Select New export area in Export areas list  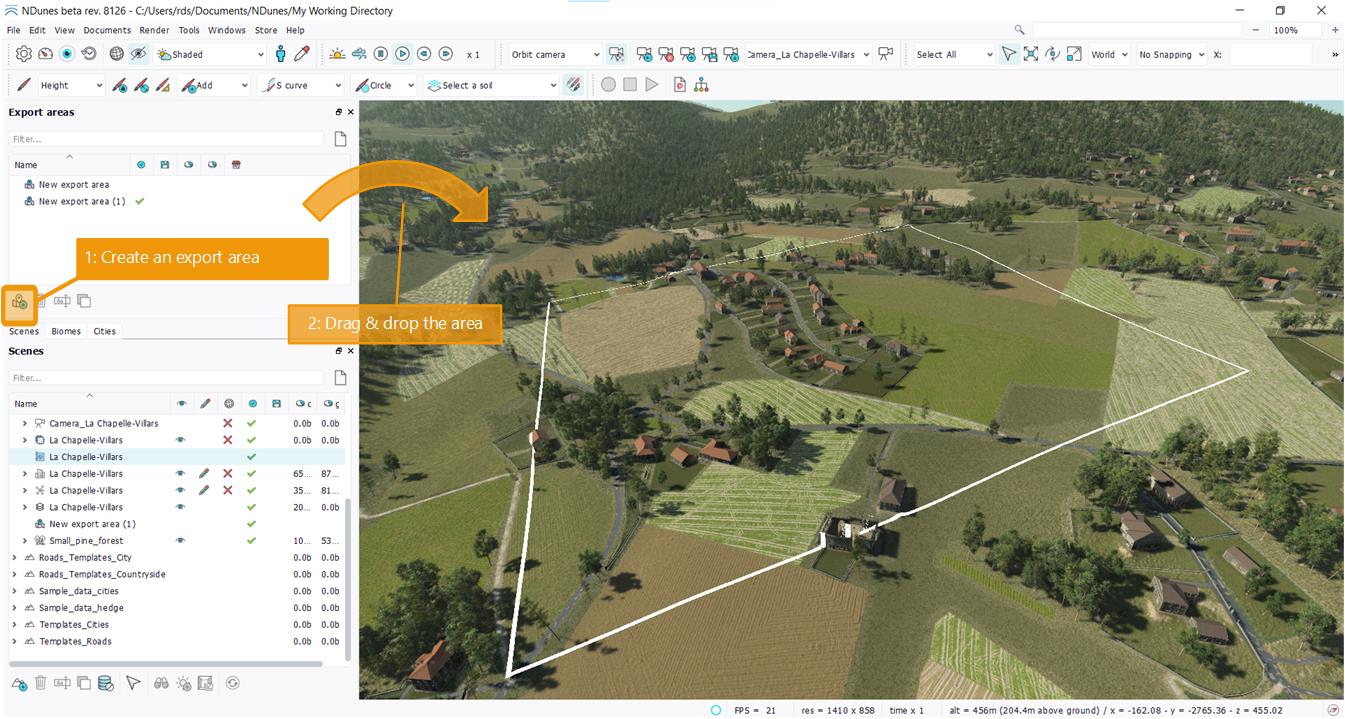[73, 185]
